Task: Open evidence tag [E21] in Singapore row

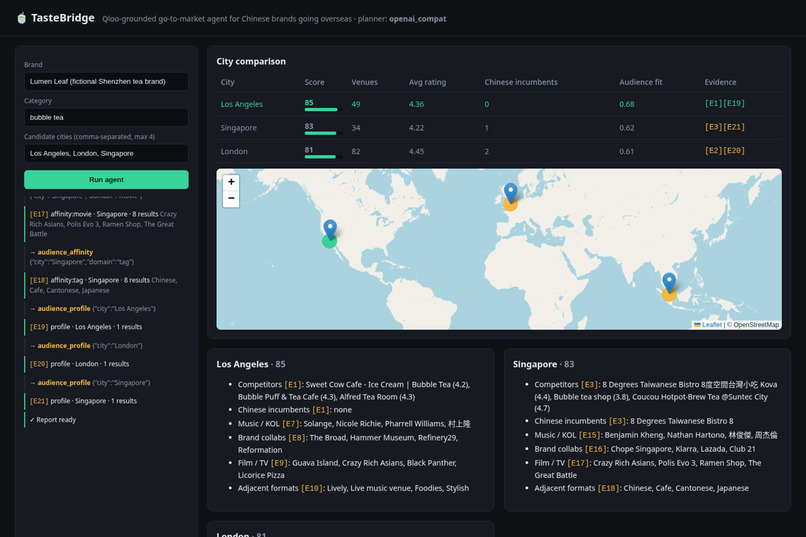Action: coord(735,127)
